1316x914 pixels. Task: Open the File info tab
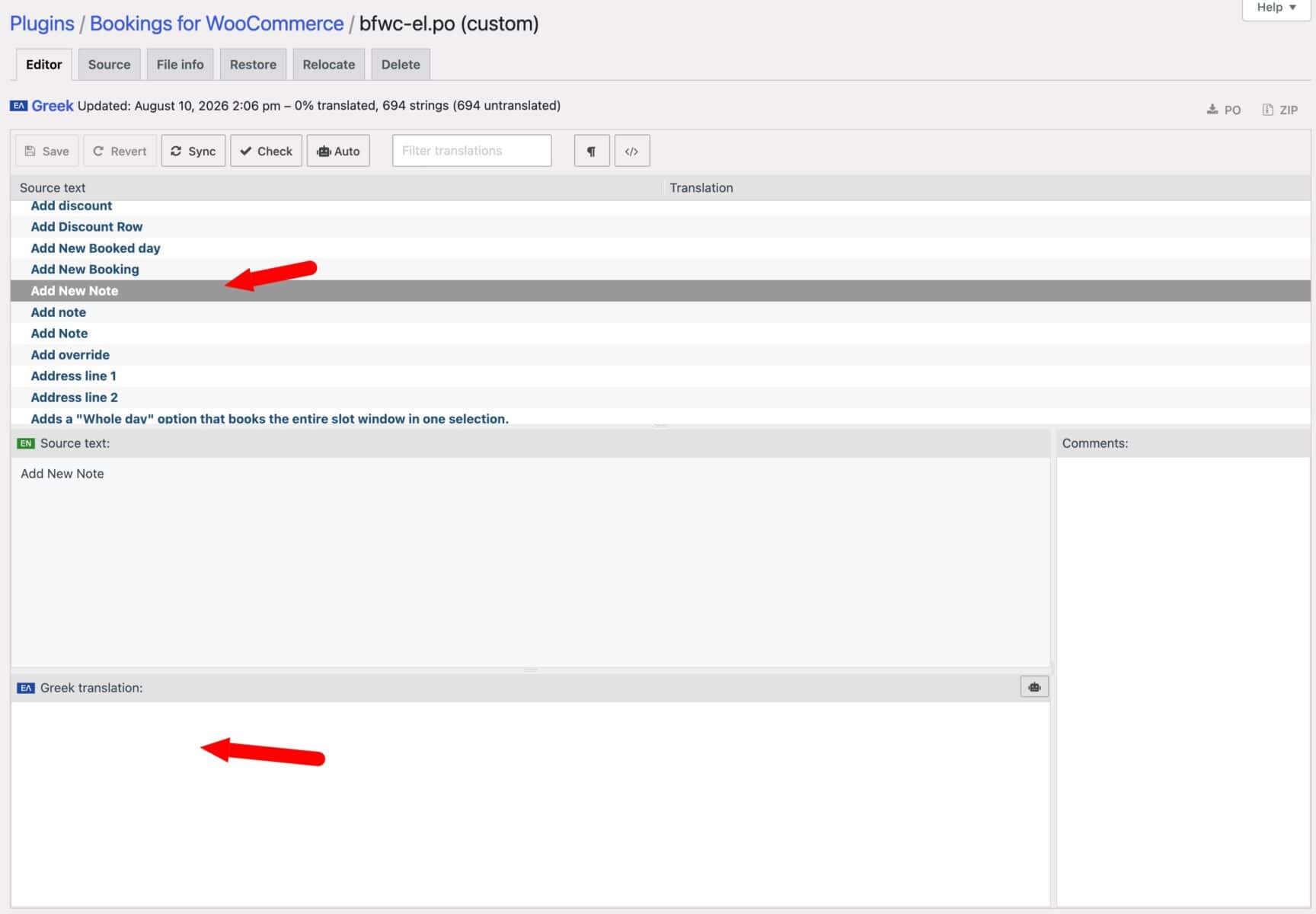(180, 65)
